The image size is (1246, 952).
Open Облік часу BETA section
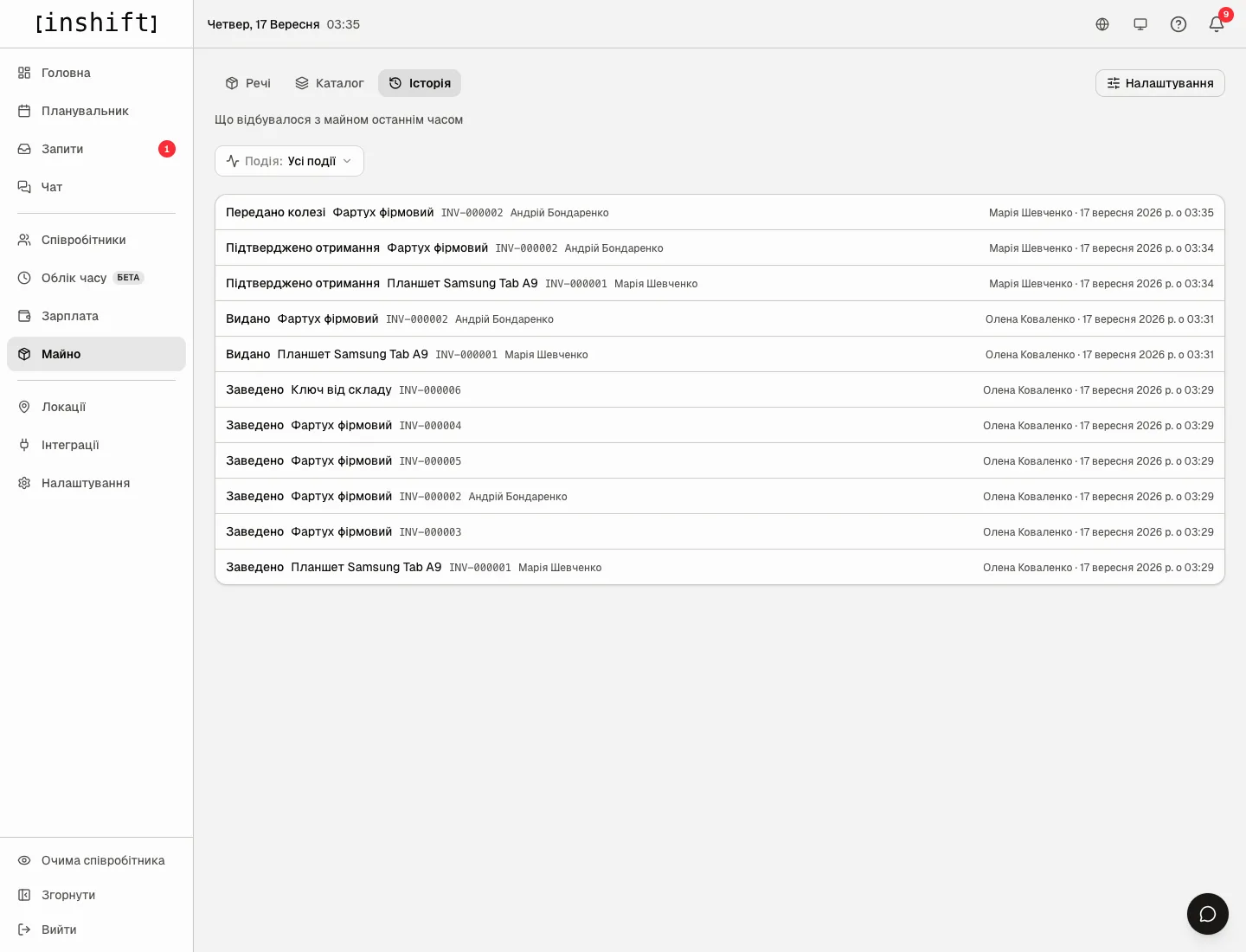pyautogui.click(x=96, y=278)
